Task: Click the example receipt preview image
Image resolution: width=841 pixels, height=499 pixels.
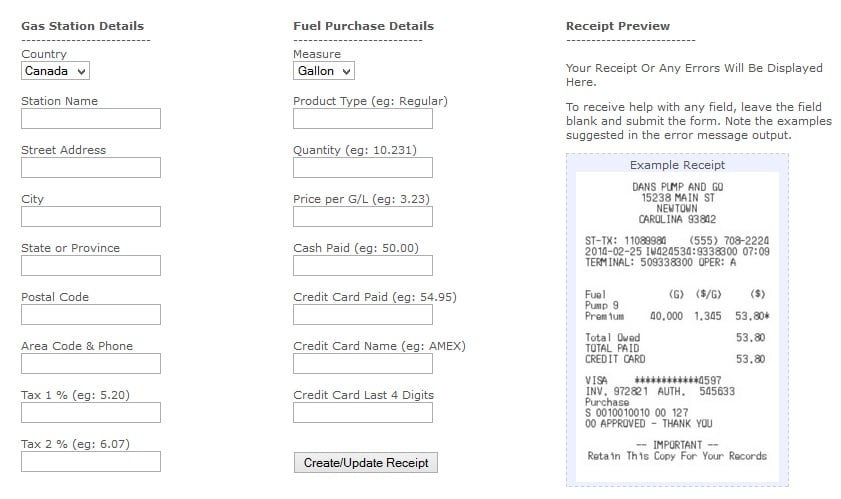Action: coord(677,327)
